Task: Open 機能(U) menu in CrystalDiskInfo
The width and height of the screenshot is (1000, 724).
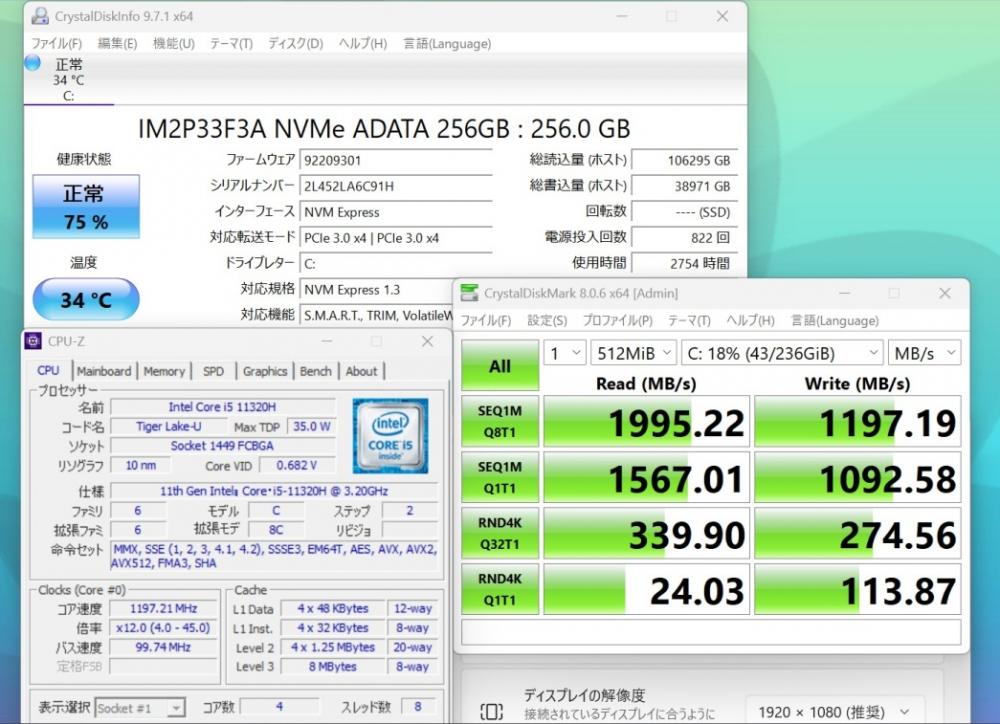Action: 173,43
